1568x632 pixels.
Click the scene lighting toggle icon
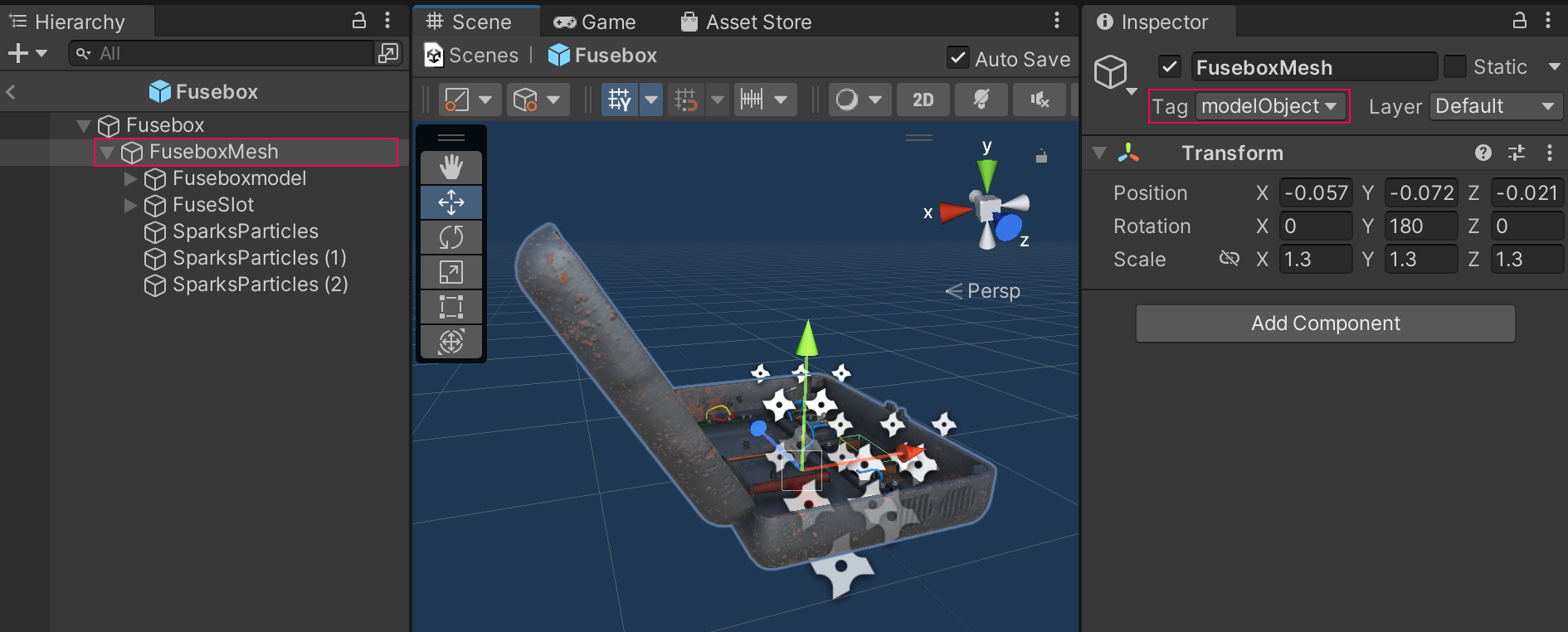[x=981, y=100]
